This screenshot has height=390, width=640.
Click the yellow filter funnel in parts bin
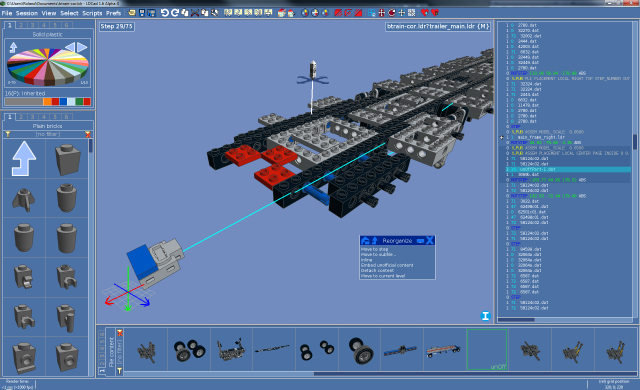pos(8,134)
